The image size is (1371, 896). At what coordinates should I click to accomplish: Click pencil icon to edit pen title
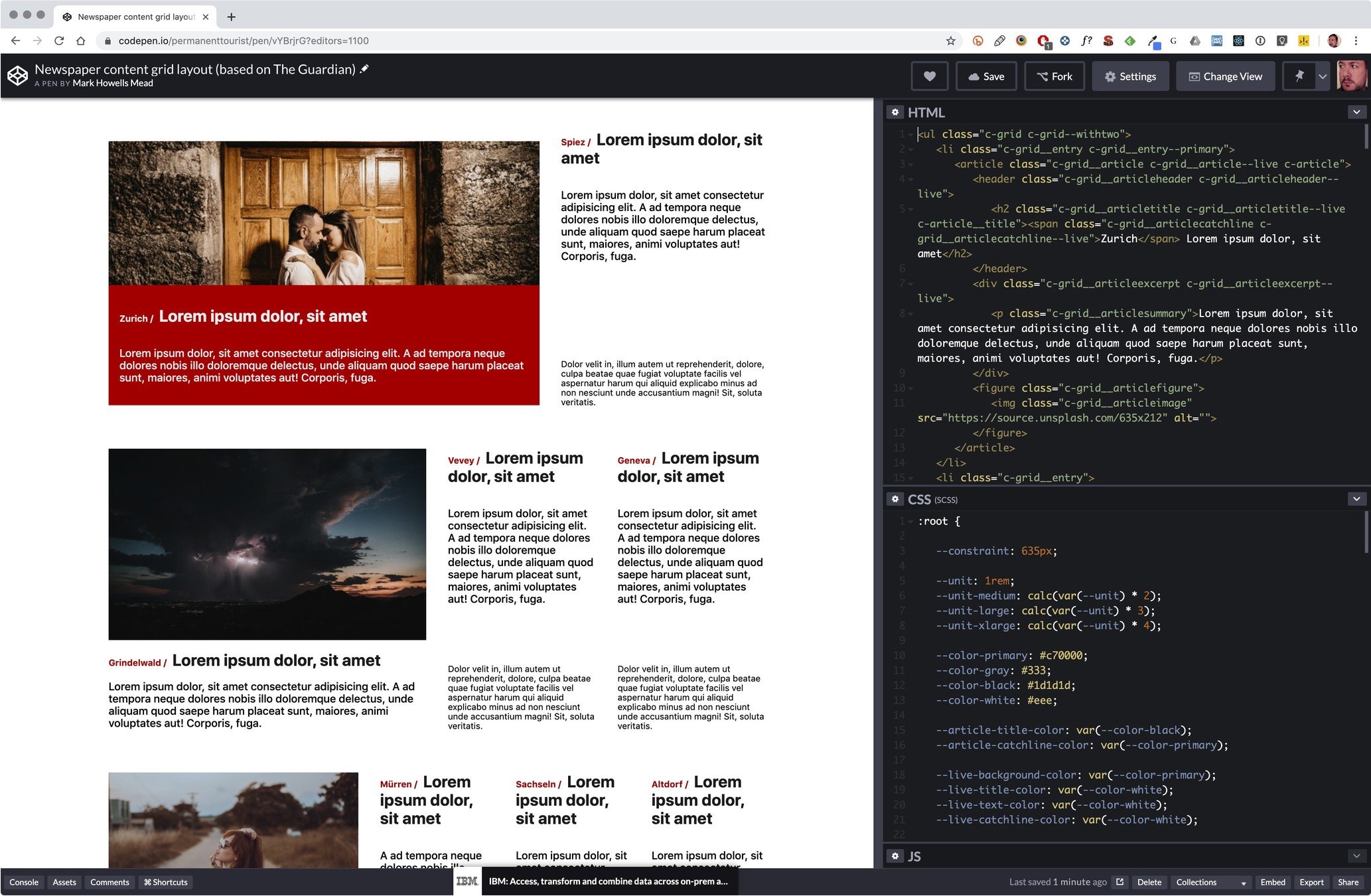coord(364,69)
